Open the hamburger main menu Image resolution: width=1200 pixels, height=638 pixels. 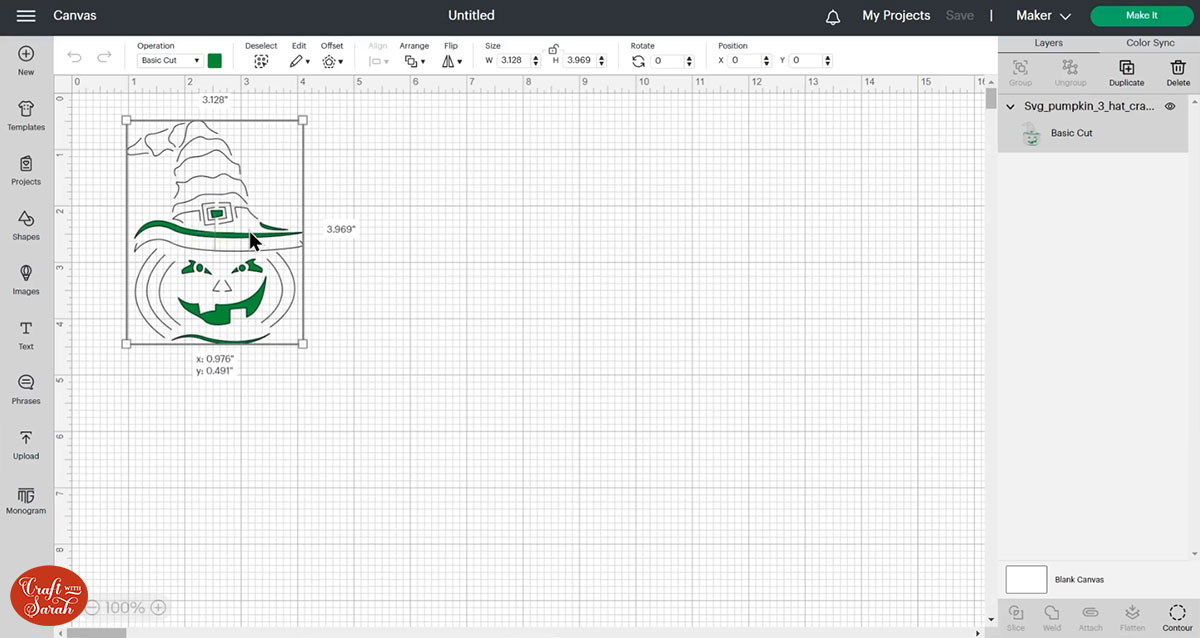[x=26, y=16]
